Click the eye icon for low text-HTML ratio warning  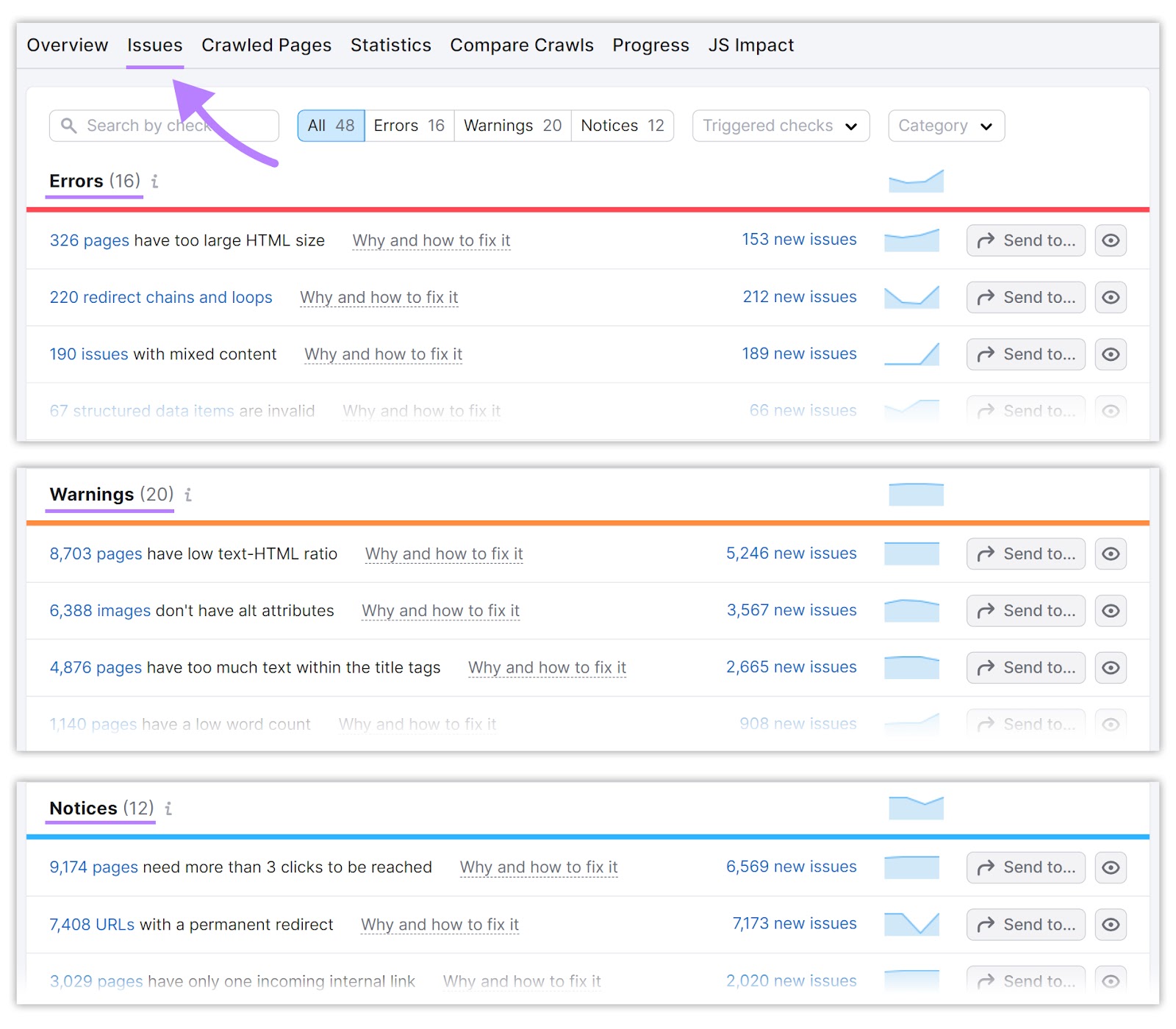click(1111, 553)
